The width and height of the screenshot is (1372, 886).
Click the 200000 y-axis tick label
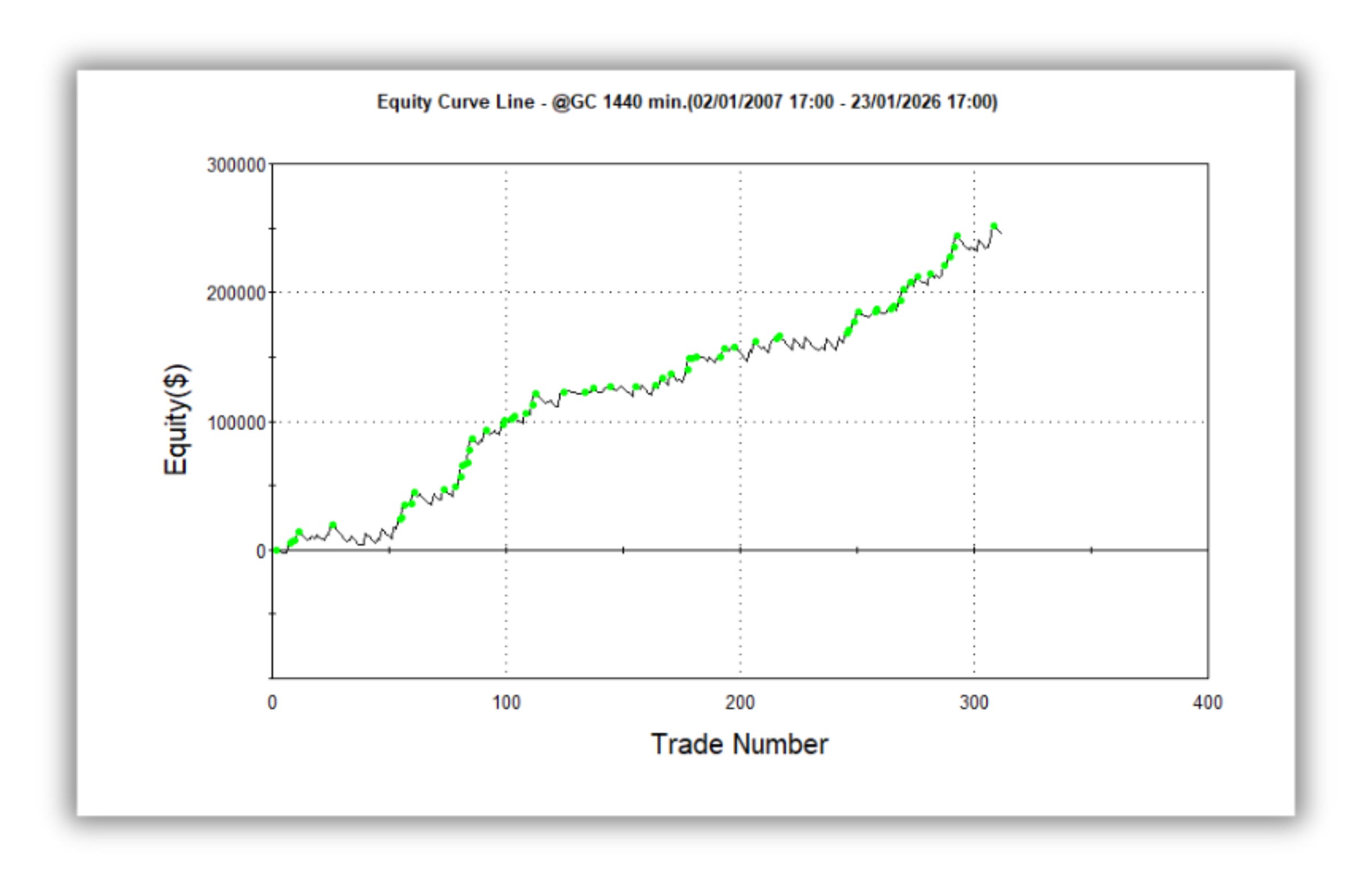[x=236, y=294]
